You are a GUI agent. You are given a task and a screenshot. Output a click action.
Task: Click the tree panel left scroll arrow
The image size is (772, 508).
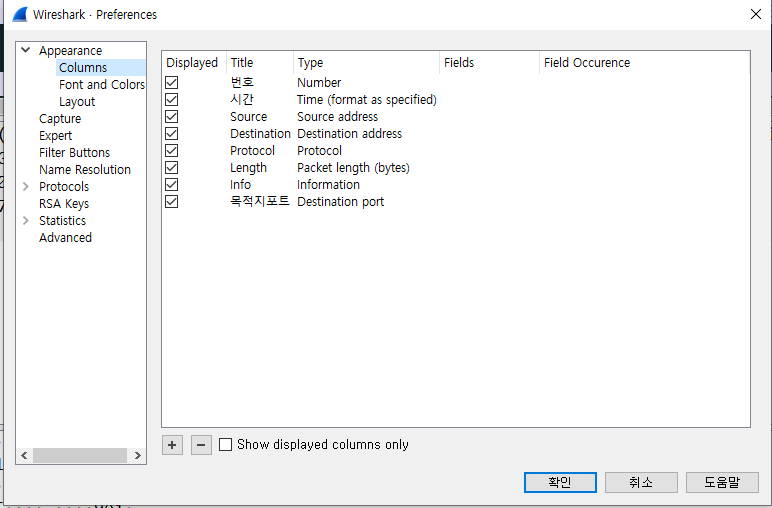point(24,455)
